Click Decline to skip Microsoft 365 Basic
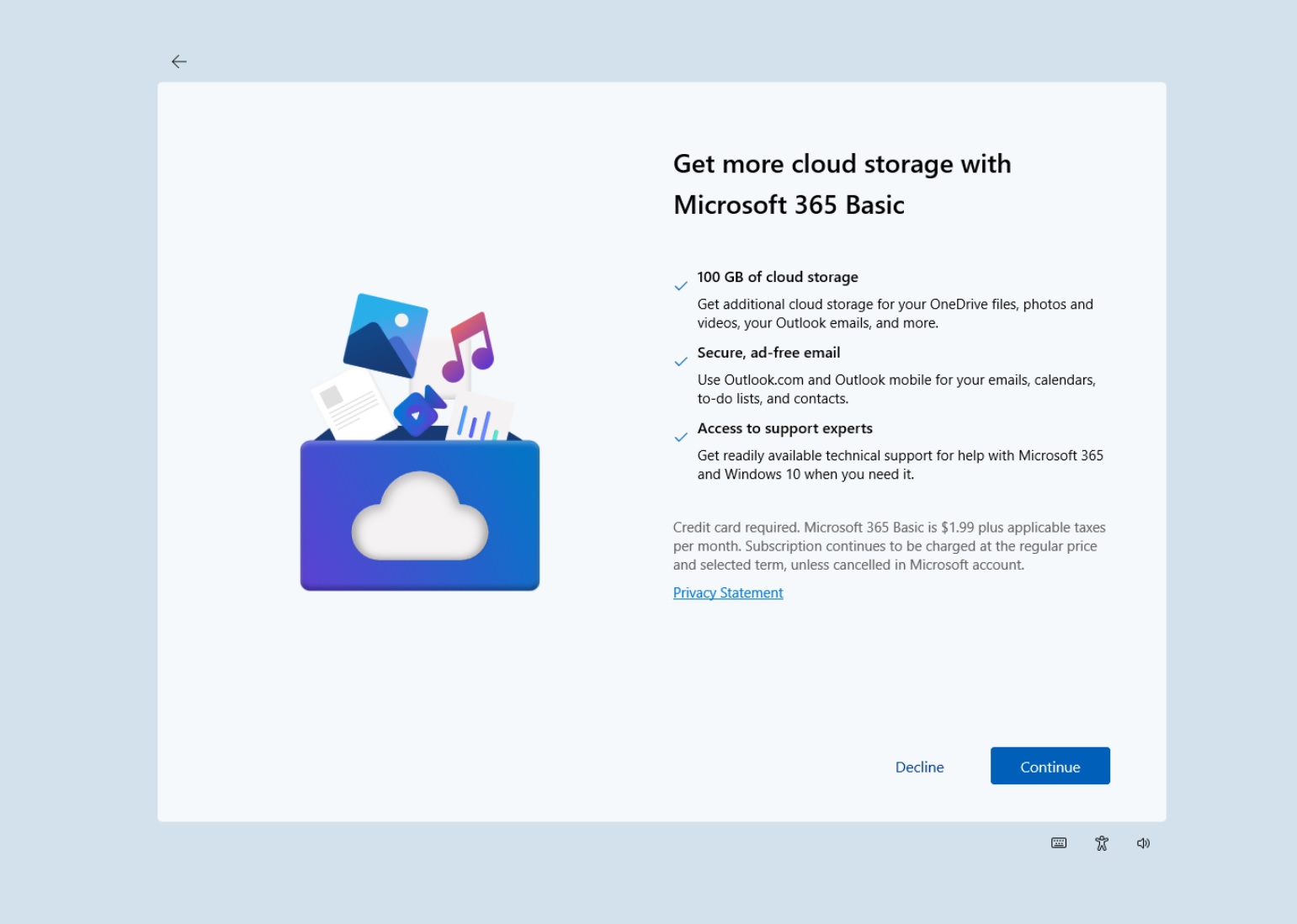1297x924 pixels. 919,767
